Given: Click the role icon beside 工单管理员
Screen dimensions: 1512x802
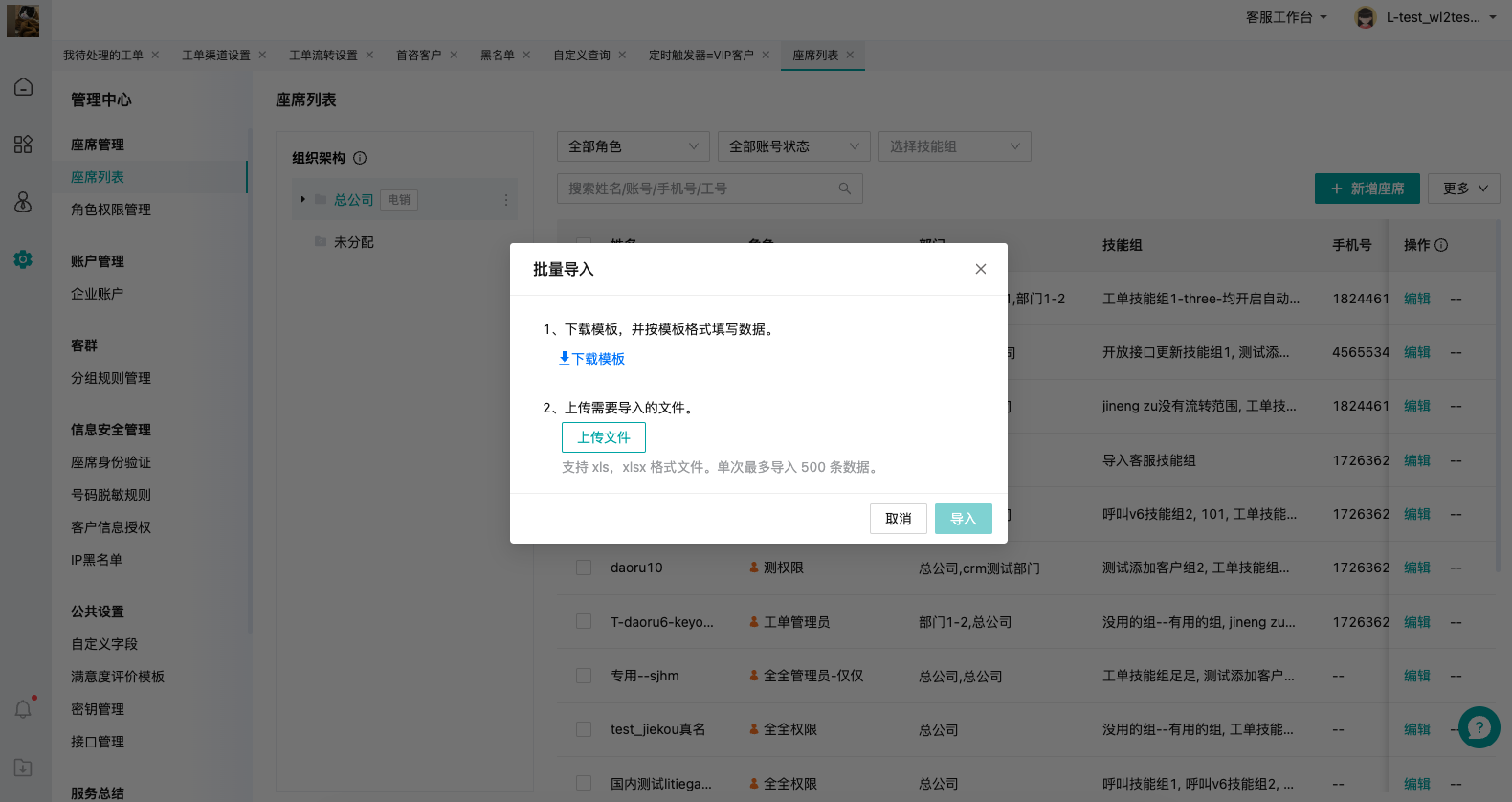Looking at the screenshot, I should point(754,622).
